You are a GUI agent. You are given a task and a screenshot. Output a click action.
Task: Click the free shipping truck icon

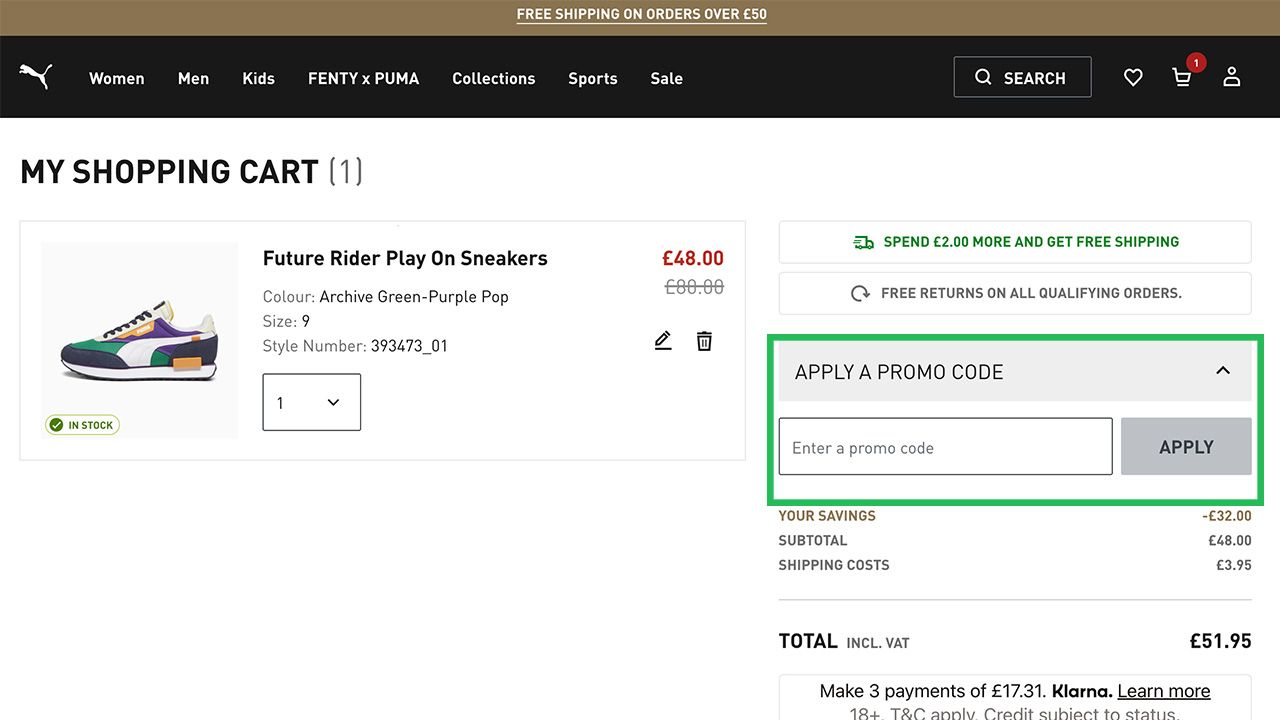point(863,242)
